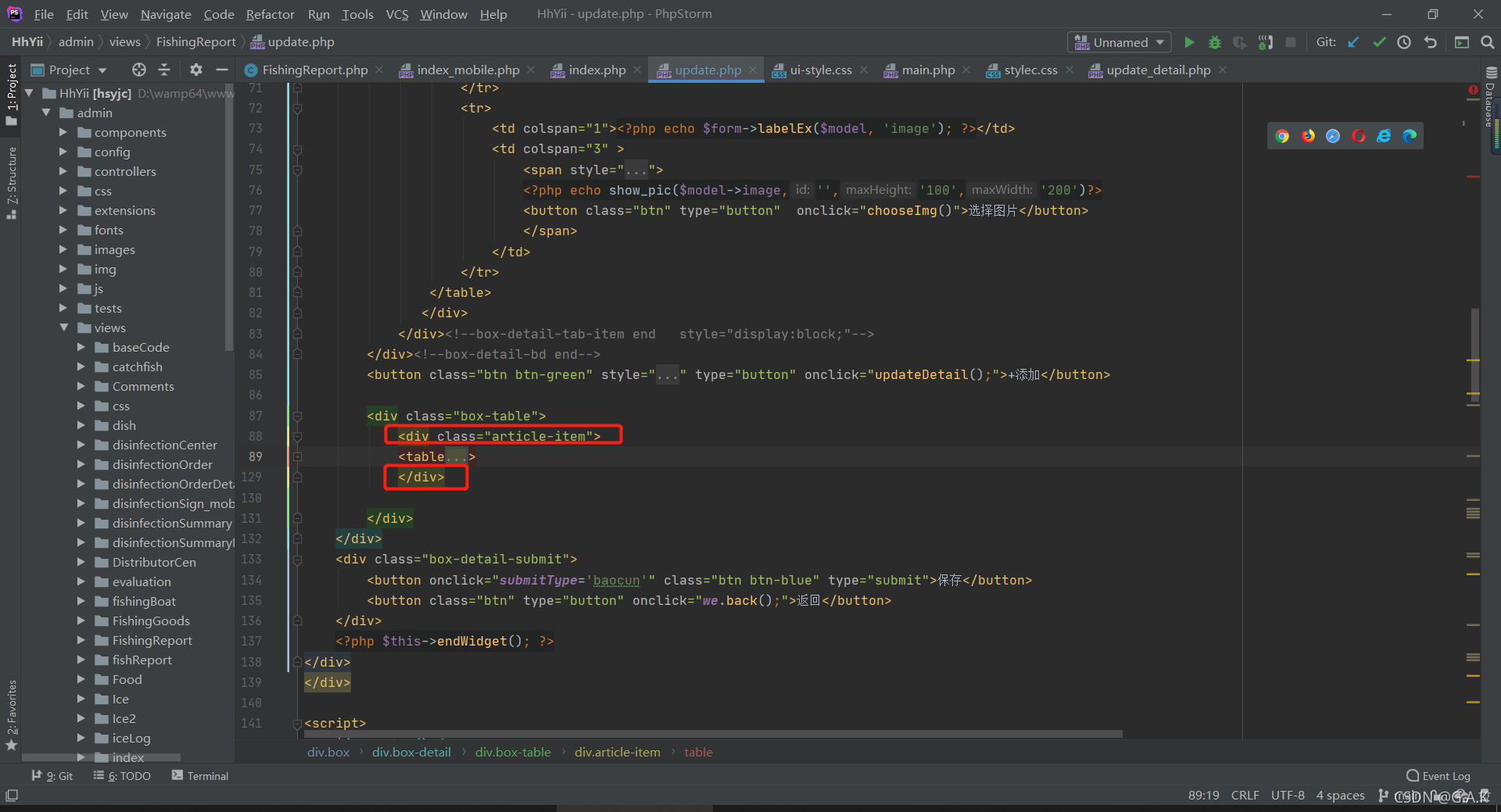Open the listen for debug connections icon
The height and width of the screenshot is (812, 1501).
point(1266,42)
